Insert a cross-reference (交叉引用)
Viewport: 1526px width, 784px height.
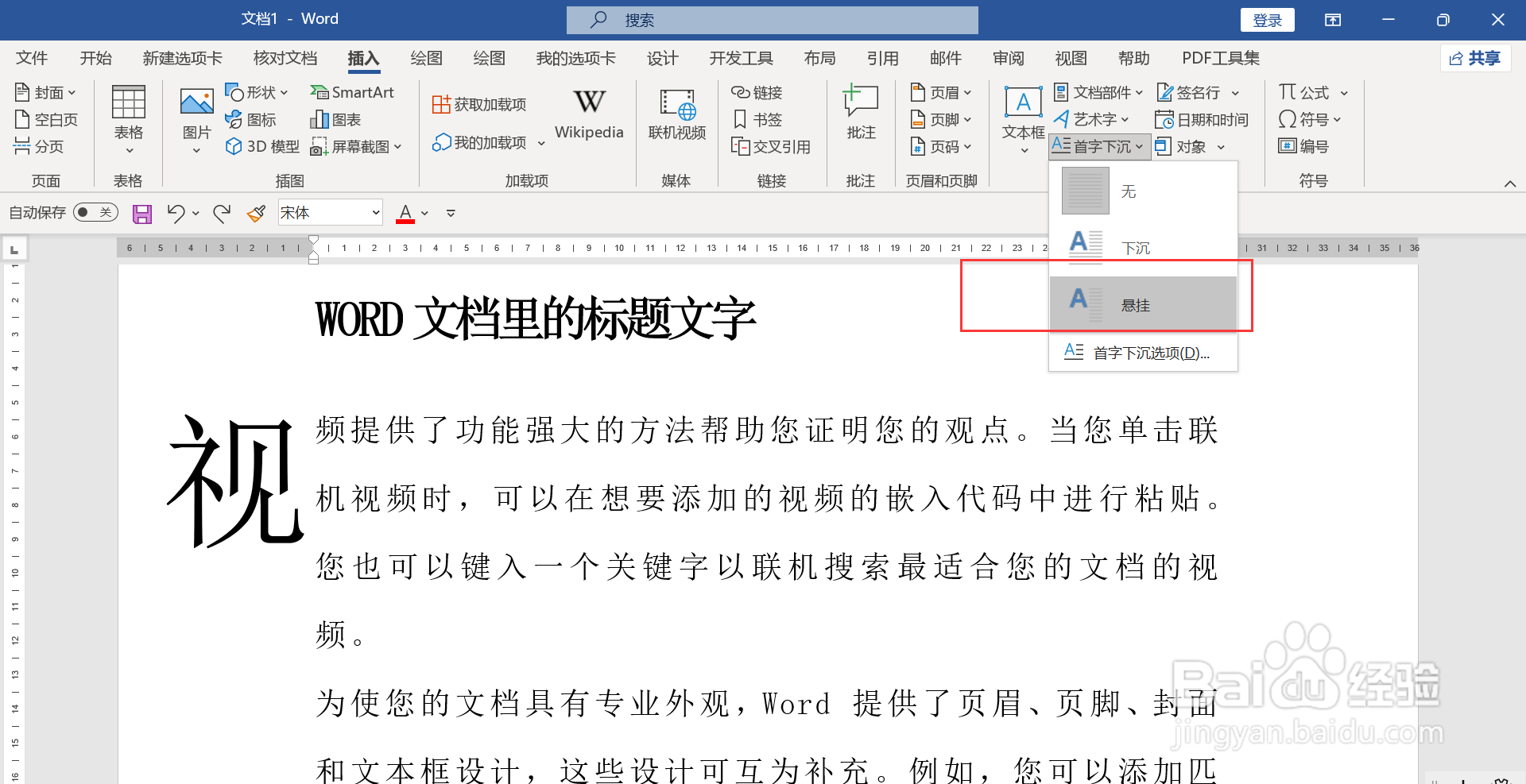tap(771, 146)
